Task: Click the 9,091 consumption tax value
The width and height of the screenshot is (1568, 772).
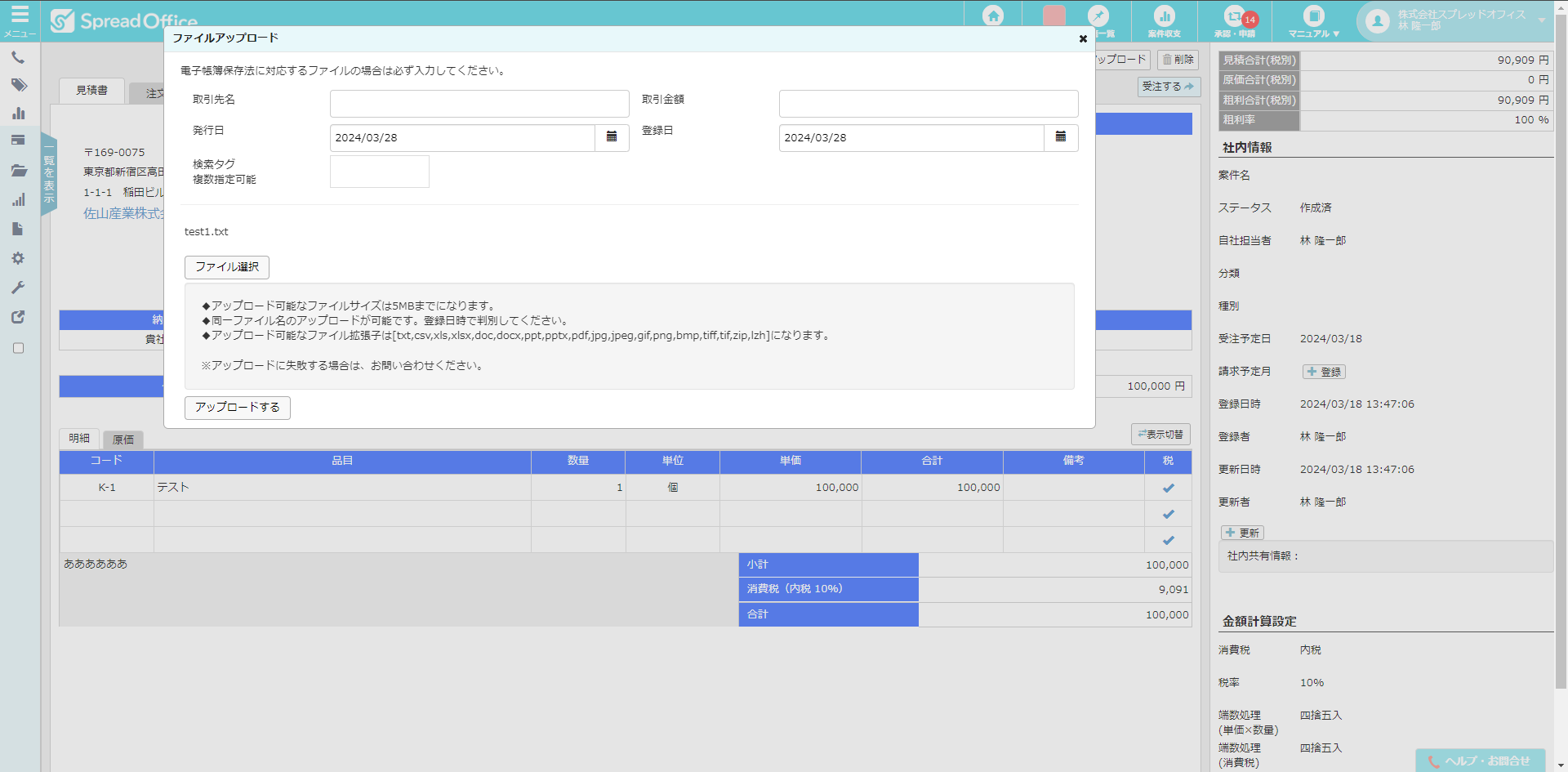Action: coord(1174,590)
